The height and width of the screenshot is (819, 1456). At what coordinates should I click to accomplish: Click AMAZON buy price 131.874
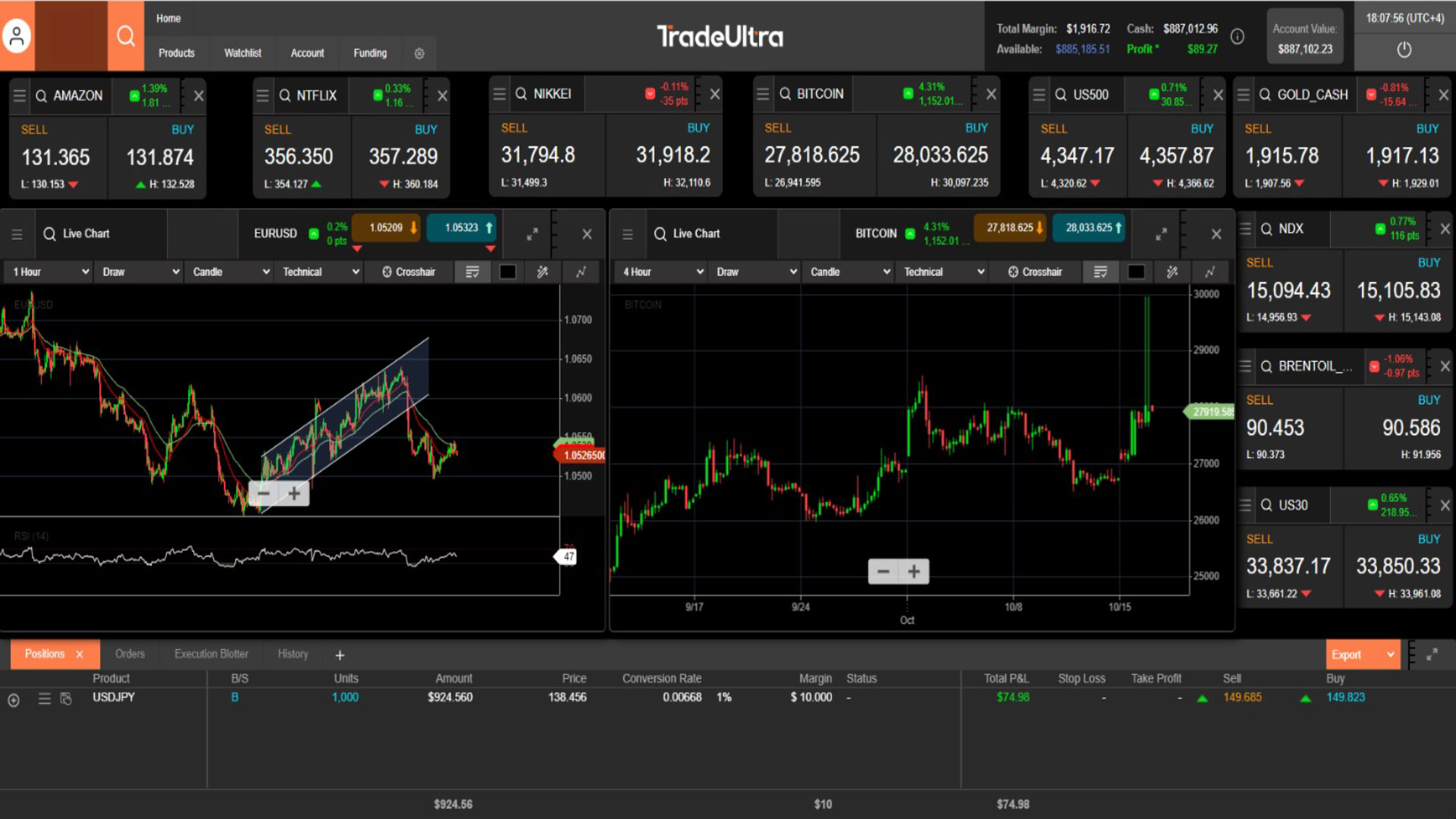click(x=160, y=157)
